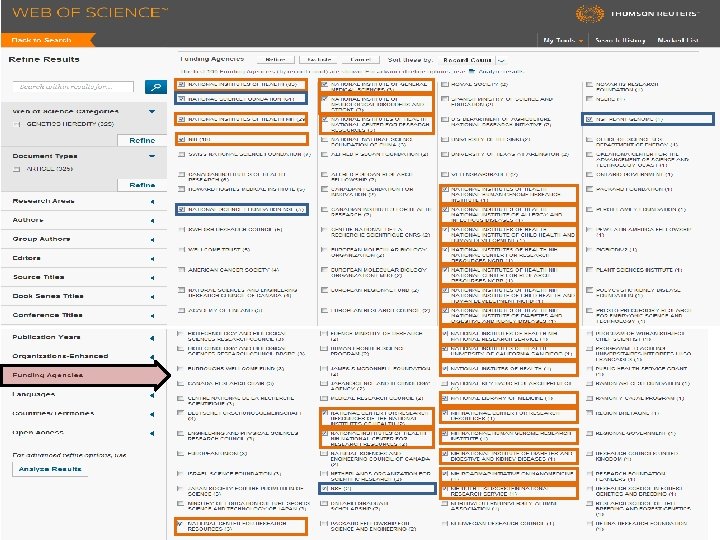
Task: Check the European Union checkbox
Action: [180, 454]
